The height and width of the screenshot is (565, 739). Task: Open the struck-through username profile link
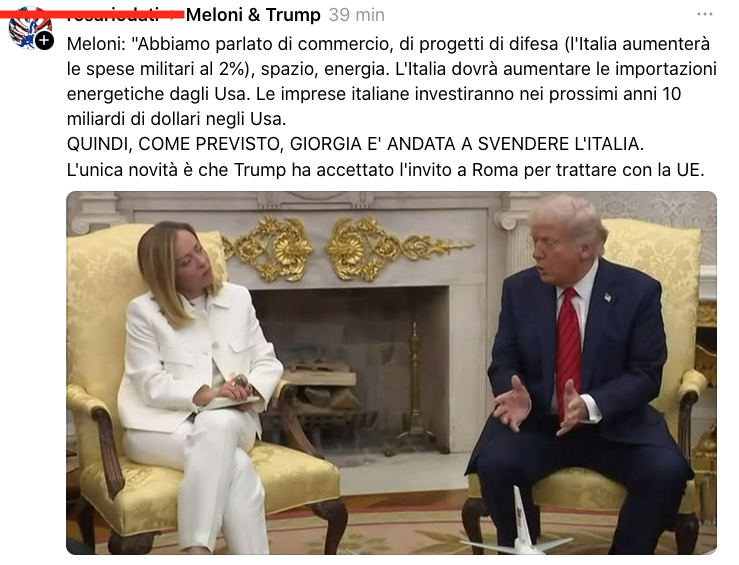coord(113,15)
